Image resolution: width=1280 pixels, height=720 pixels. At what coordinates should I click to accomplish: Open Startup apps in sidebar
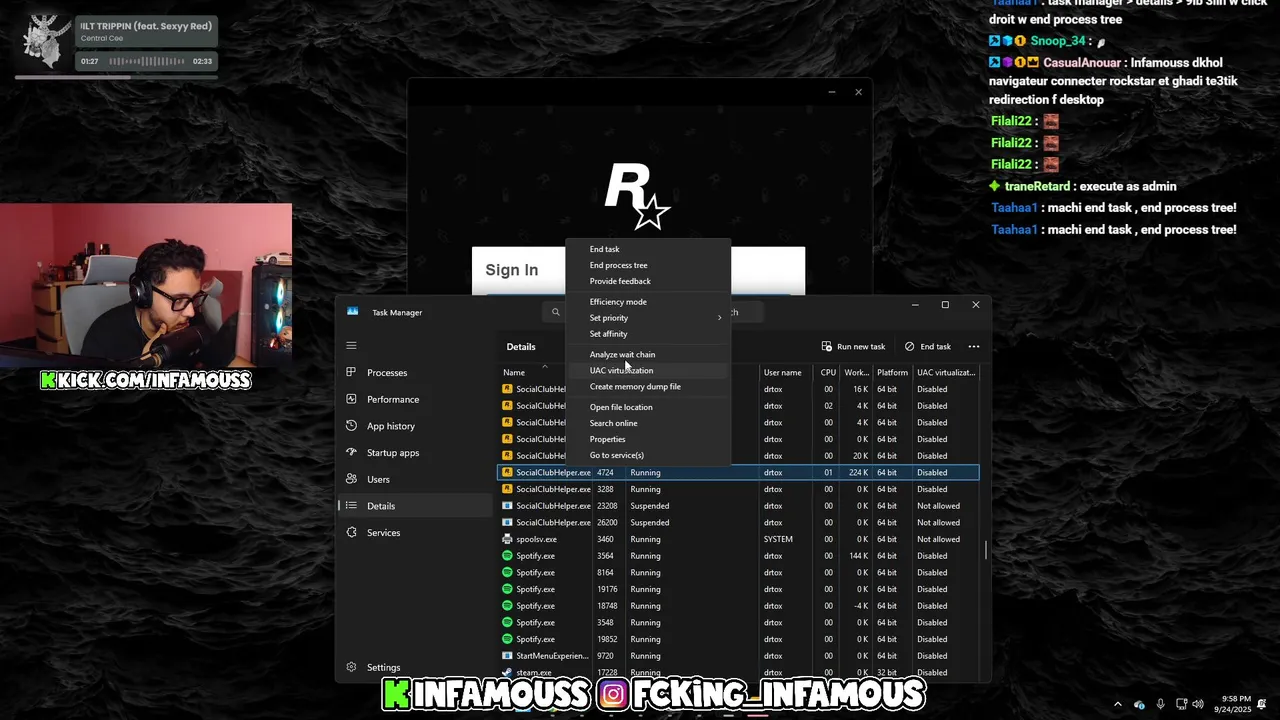393,453
